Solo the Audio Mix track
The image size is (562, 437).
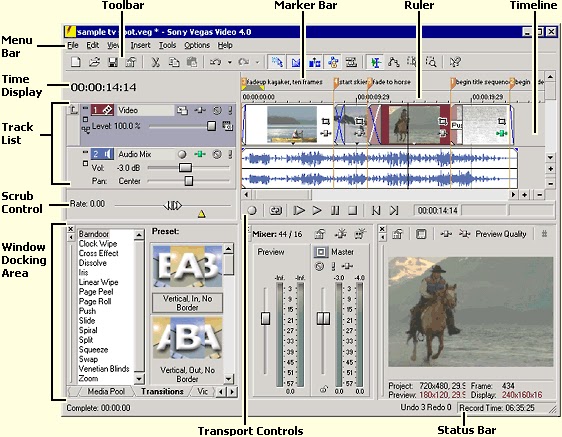[x=230, y=154]
